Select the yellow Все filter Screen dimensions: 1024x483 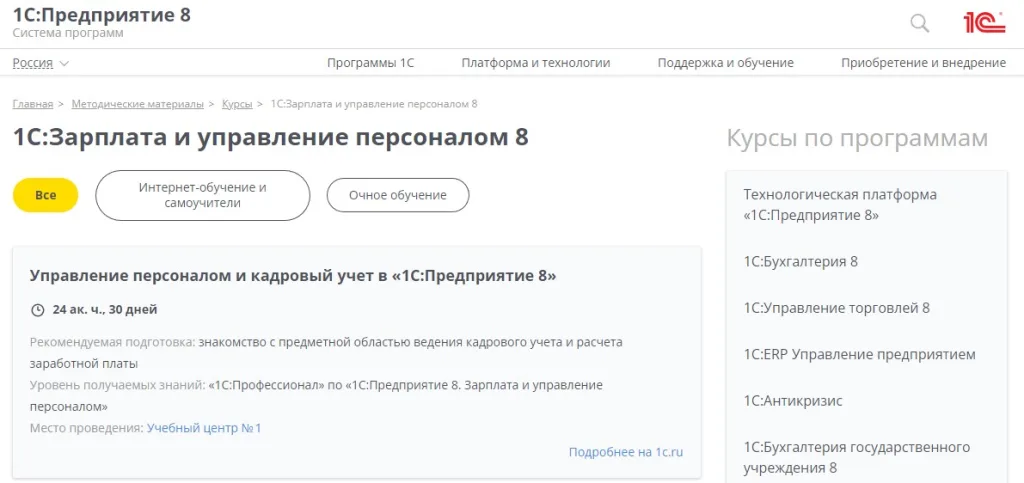46,195
